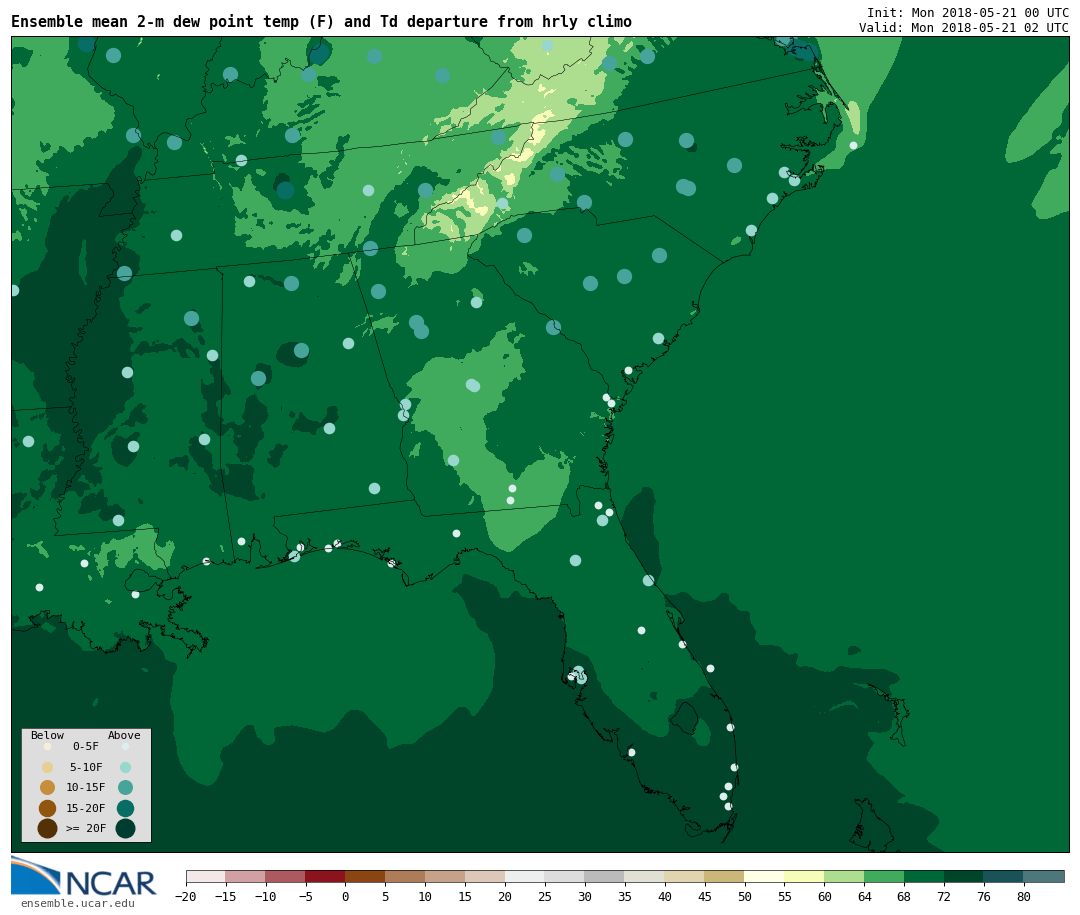Click the 'Above' legend heading
Screen dimensions: 1080x915
(124, 735)
